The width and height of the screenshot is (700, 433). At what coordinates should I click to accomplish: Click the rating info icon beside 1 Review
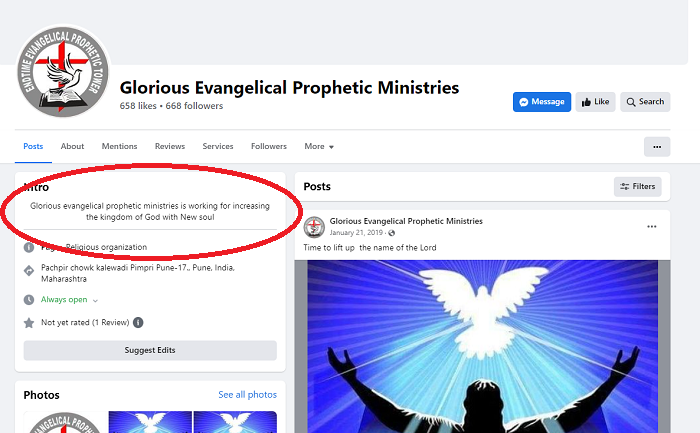138,322
